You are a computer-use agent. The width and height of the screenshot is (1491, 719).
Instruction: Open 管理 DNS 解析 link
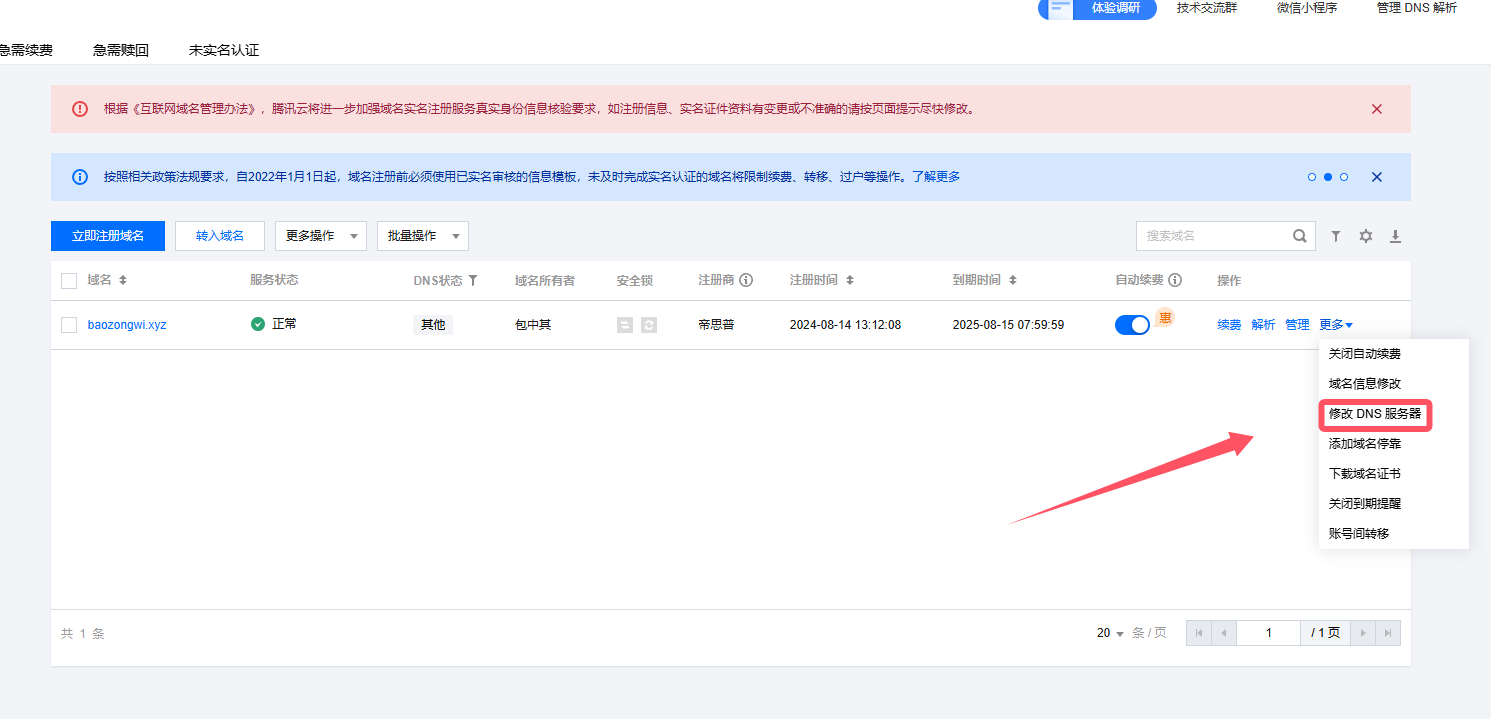point(1416,8)
